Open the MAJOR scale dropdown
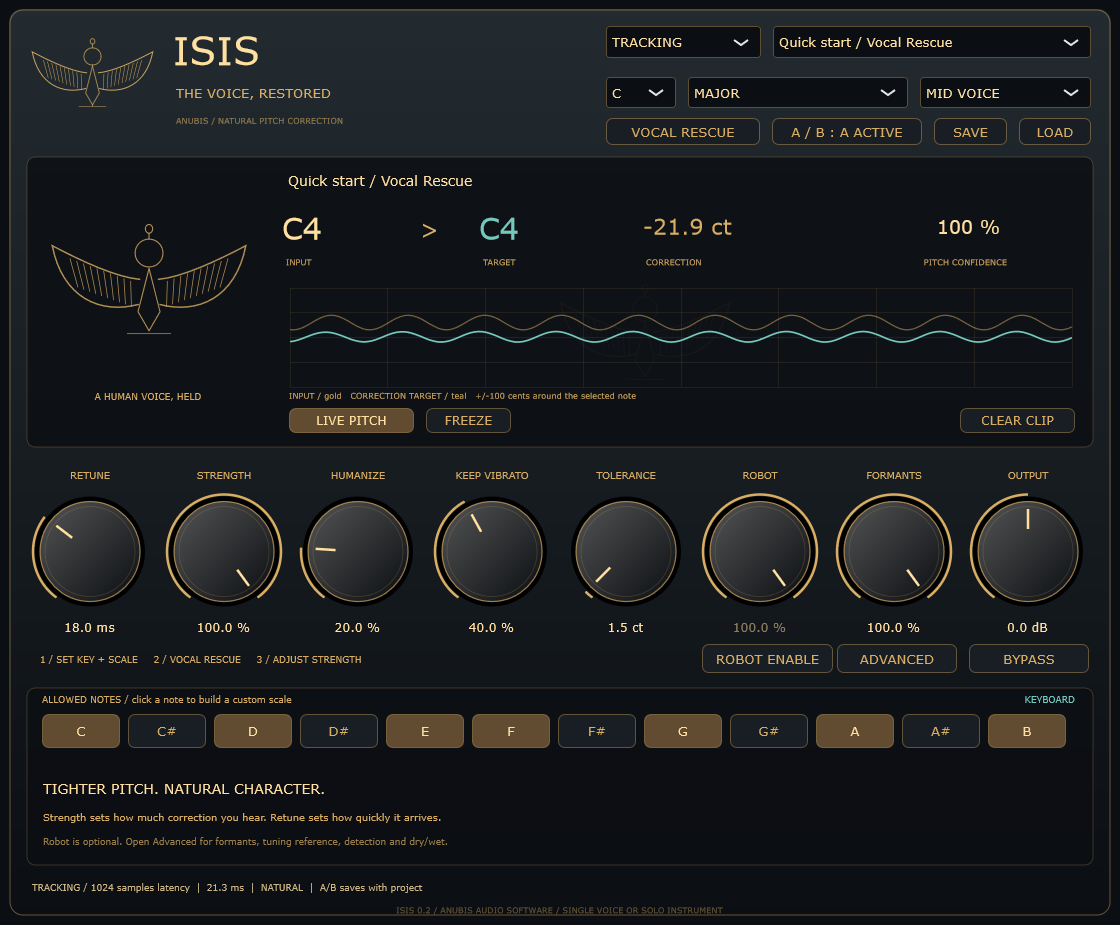The height and width of the screenshot is (925, 1120). pyautogui.click(x=797, y=93)
